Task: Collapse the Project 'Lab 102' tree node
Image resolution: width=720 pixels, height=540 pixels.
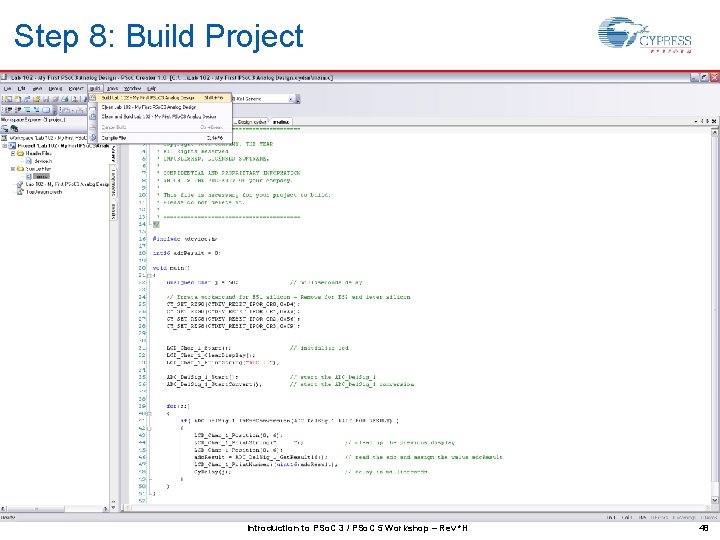Action: click(x=5, y=146)
